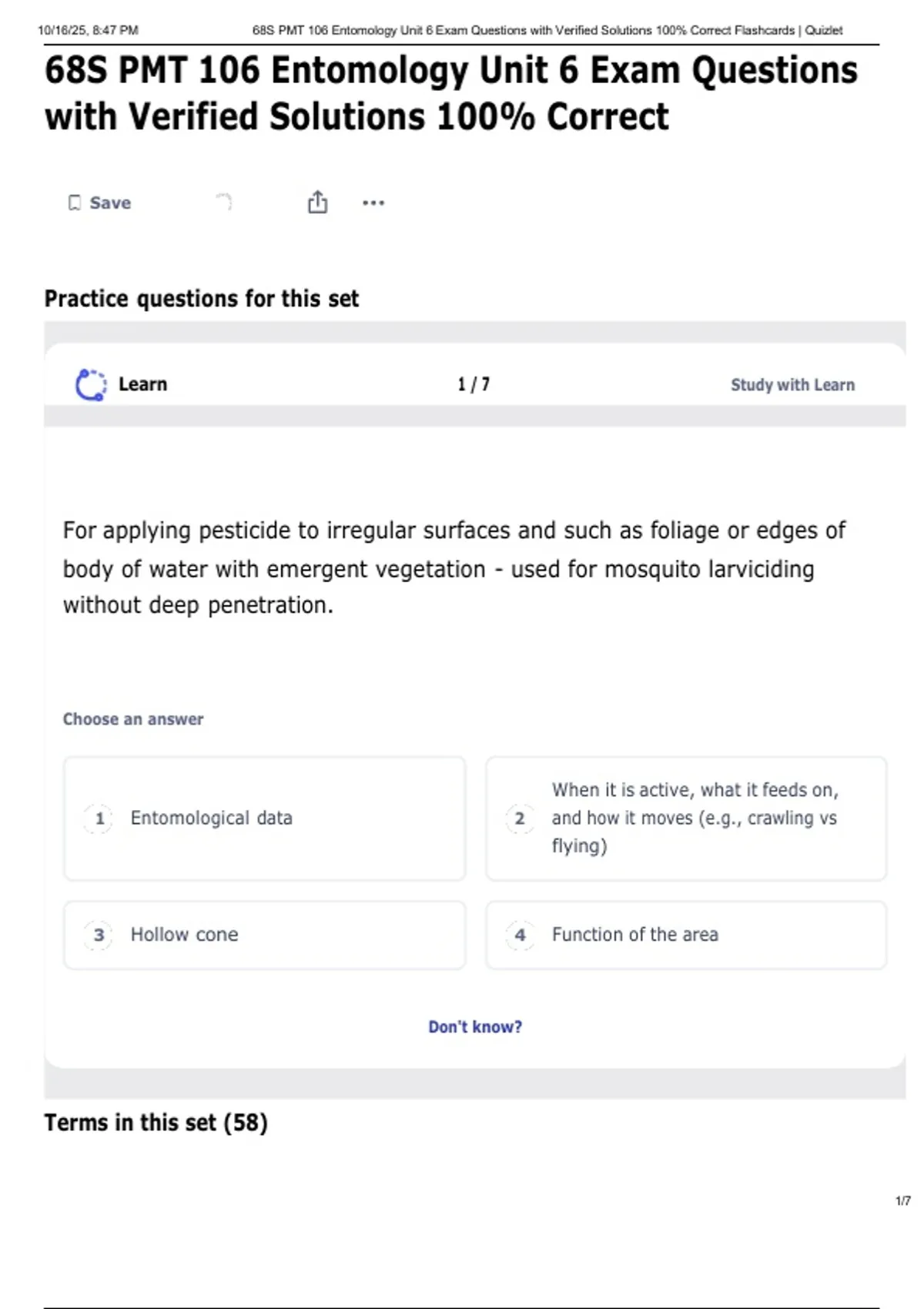This screenshot has height=1309, width=924.
Task: Open the three-dot more options menu
Action: tap(373, 203)
